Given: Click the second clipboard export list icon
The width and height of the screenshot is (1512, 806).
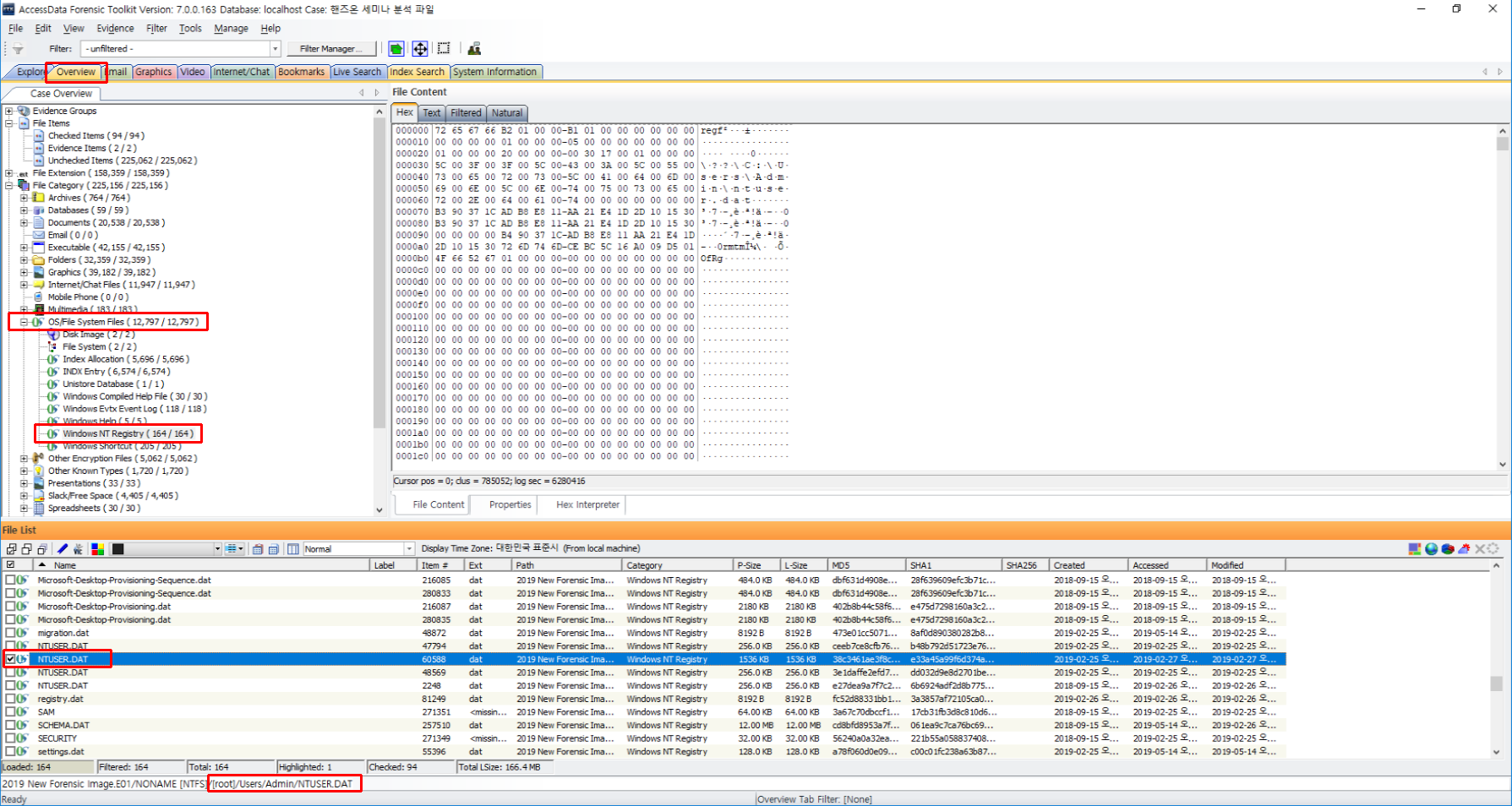Looking at the screenshot, I should [x=274, y=549].
